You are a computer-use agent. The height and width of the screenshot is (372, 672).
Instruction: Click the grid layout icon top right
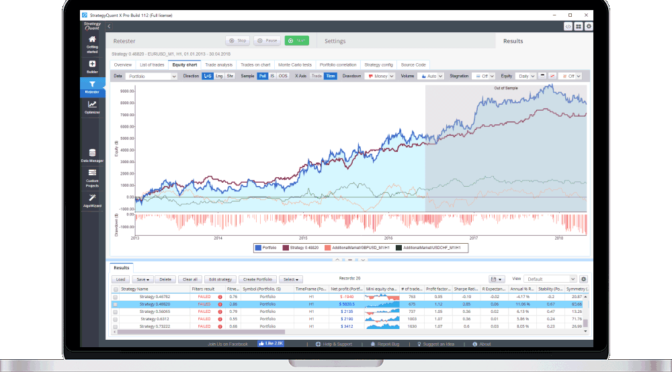pos(578,27)
